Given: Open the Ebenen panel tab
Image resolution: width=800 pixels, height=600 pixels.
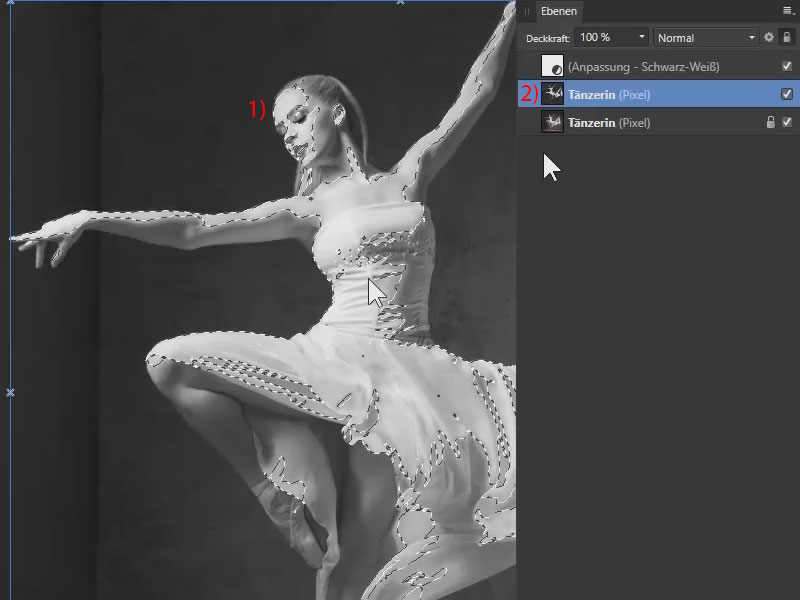Looking at the screenshot, I should pyautogui.click(x=559, y=11).
